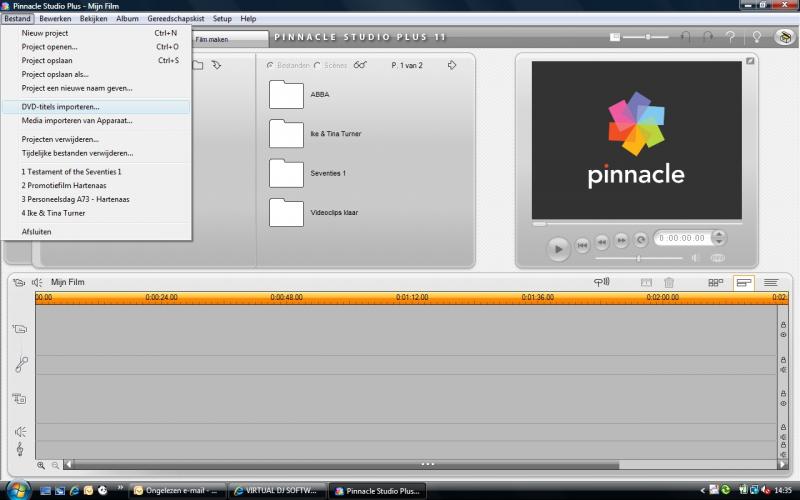This screenshot has width=800, height=500.
Task: Open the ABBA folder
Action: pos(286,94)
